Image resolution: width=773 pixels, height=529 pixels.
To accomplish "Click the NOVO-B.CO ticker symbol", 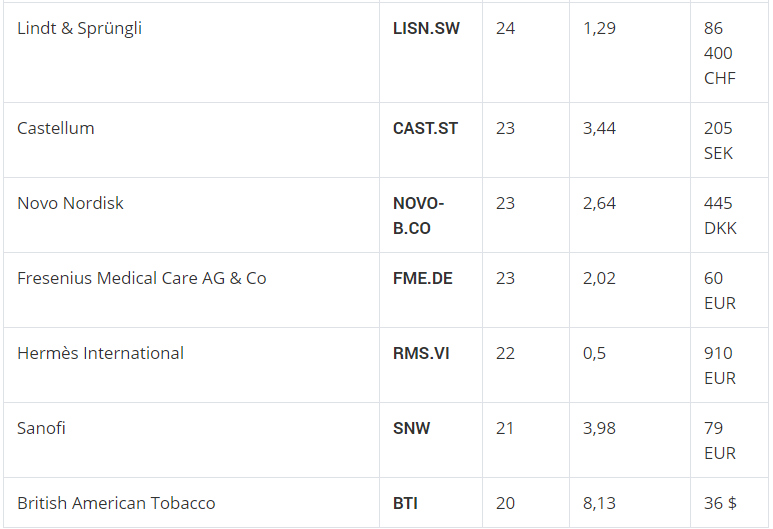I will coord(419,216).
